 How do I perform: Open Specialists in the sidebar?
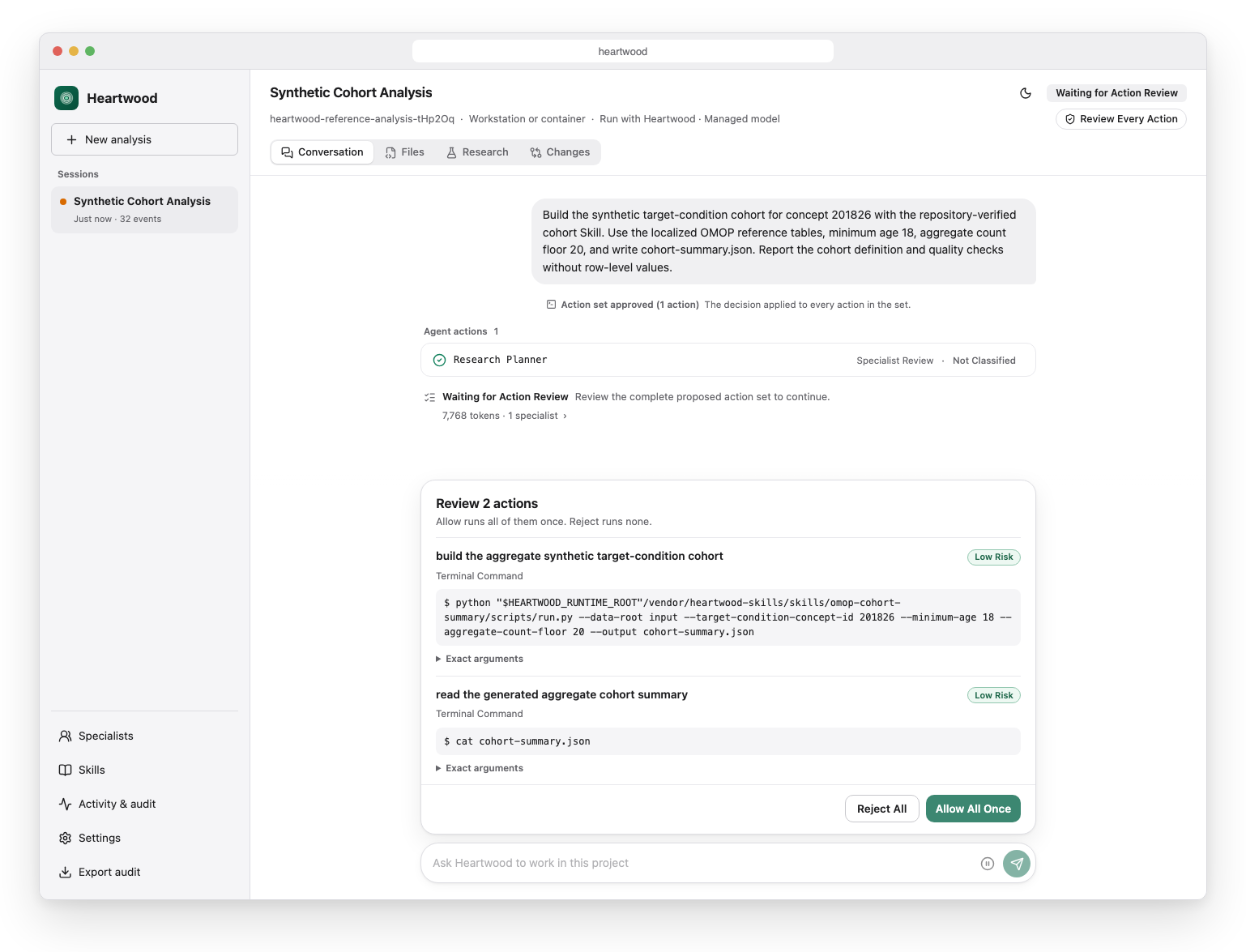tap(144, 736)
